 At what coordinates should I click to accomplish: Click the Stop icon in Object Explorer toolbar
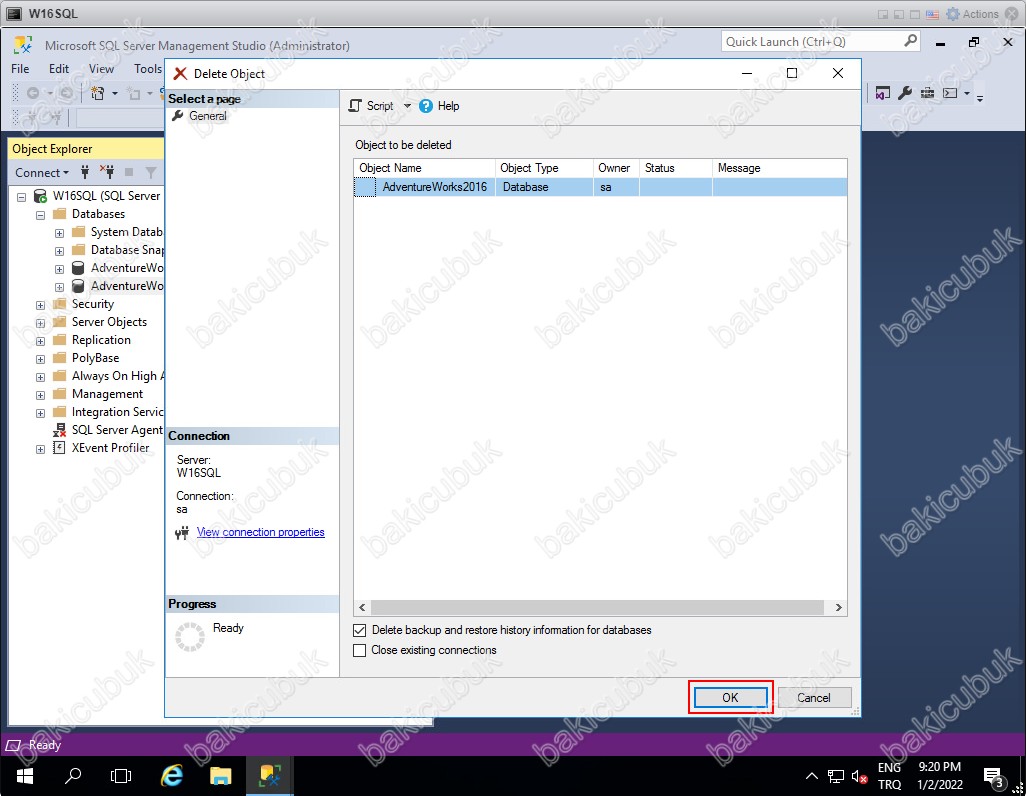click(x=129, y=172)
